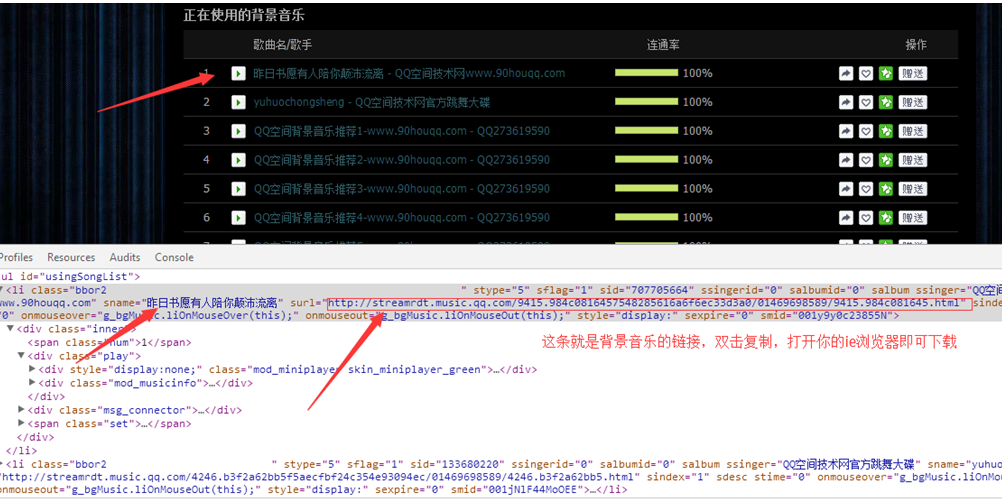Play QQ空间背景音乐推荐1 in row 3
The width and height of the screenshot is (1002, 499).
coord(238,131)
